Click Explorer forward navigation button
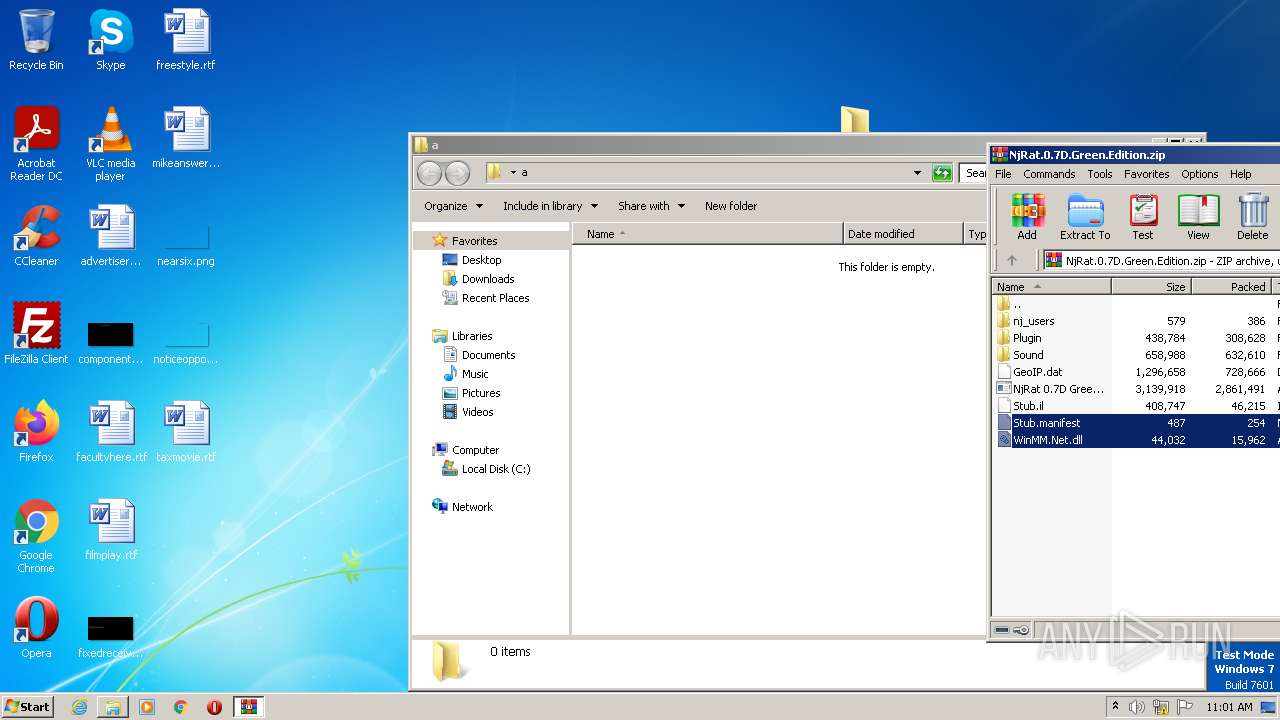1280x720 pixels. pyautogui.click(x=457, y=173)
